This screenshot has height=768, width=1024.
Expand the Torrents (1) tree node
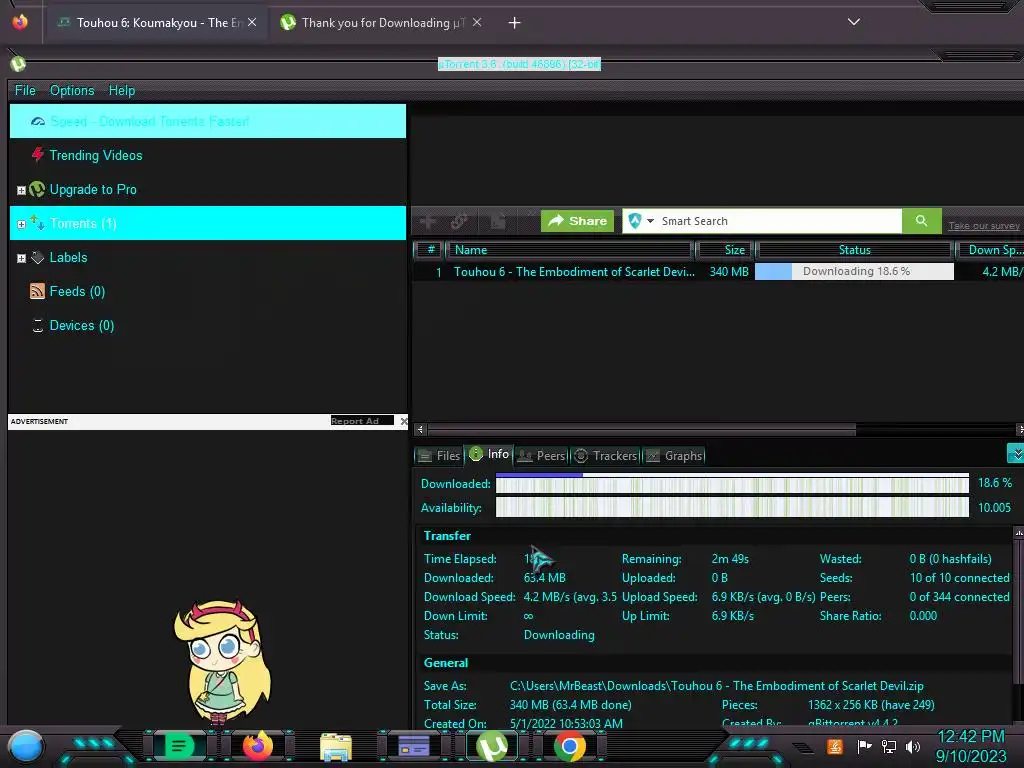tap(21, 224)
